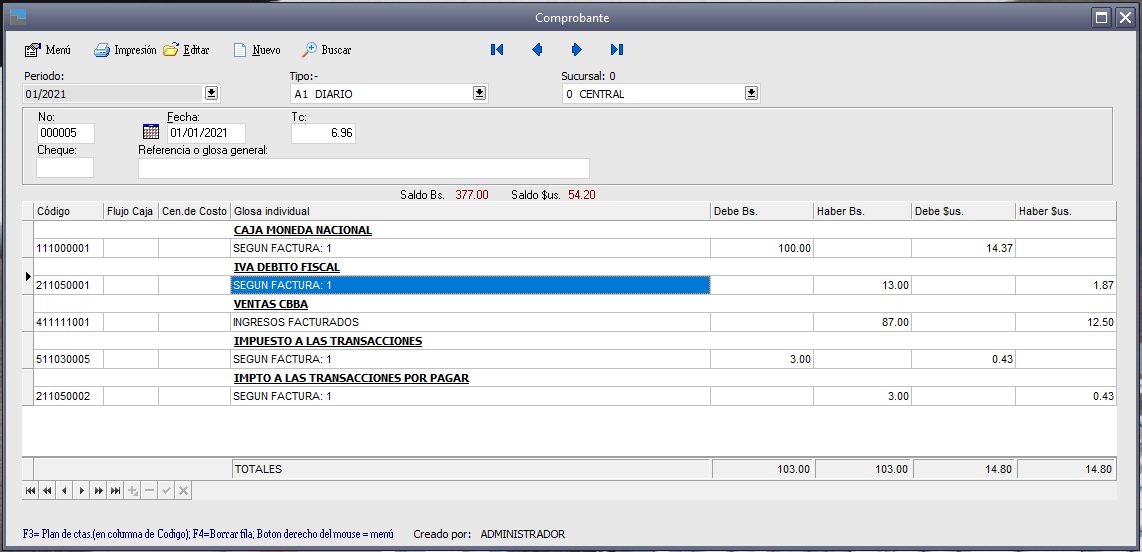This screenshot has height=552, width=1142.
Task: Click the IVA DEBITO FISCAL account title
Action: pyautogui.click(x=286, y=267)
